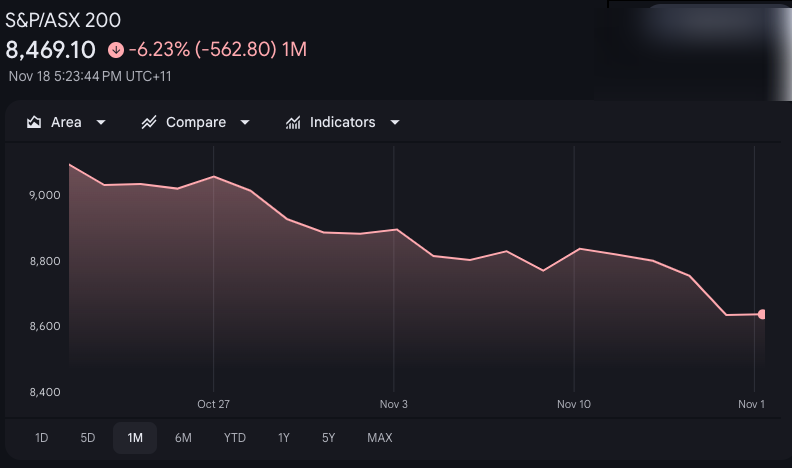Select the active 1M range tab
Screen dimensions: 792x468
(x=135, y=438)
